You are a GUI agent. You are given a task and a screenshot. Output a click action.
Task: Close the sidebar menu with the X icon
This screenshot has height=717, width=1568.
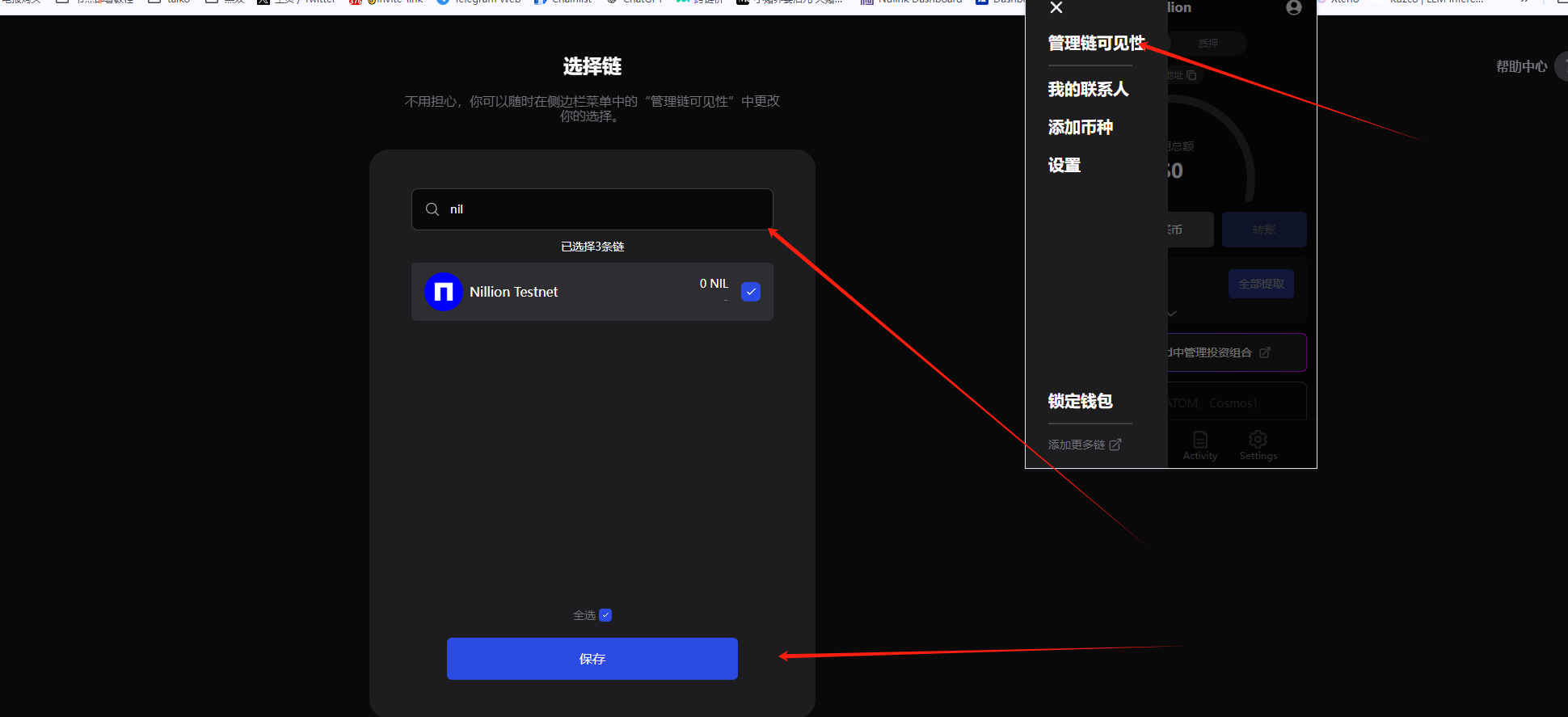(1056, 8)
